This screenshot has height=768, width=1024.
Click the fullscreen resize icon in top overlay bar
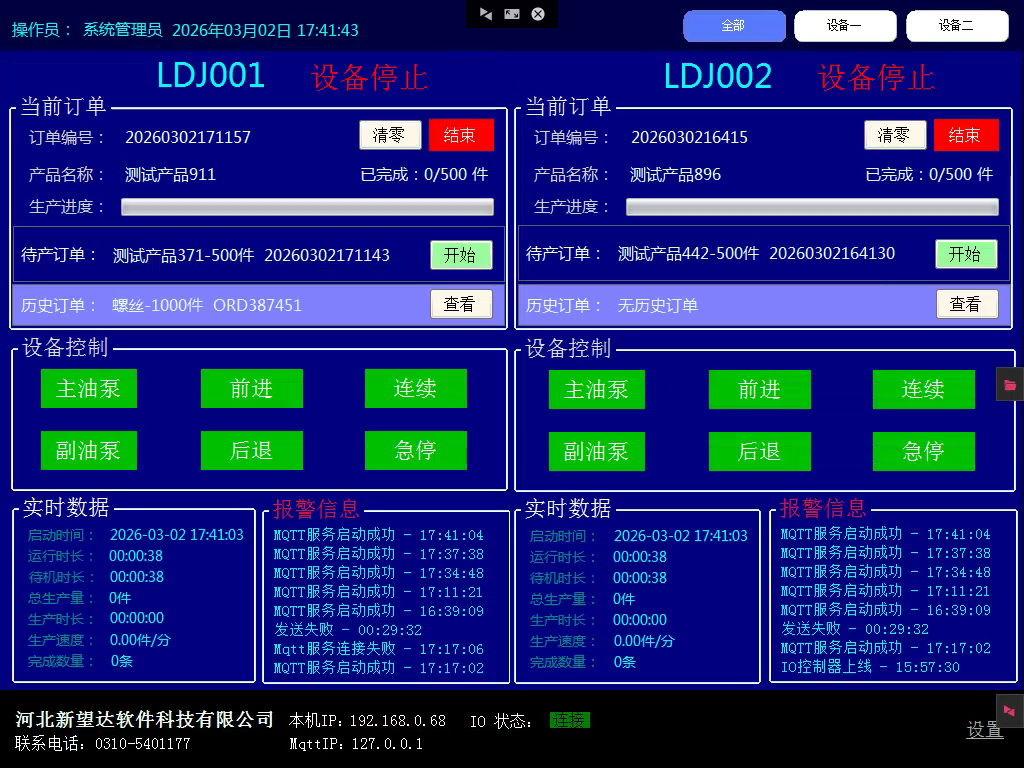point(512,14)
